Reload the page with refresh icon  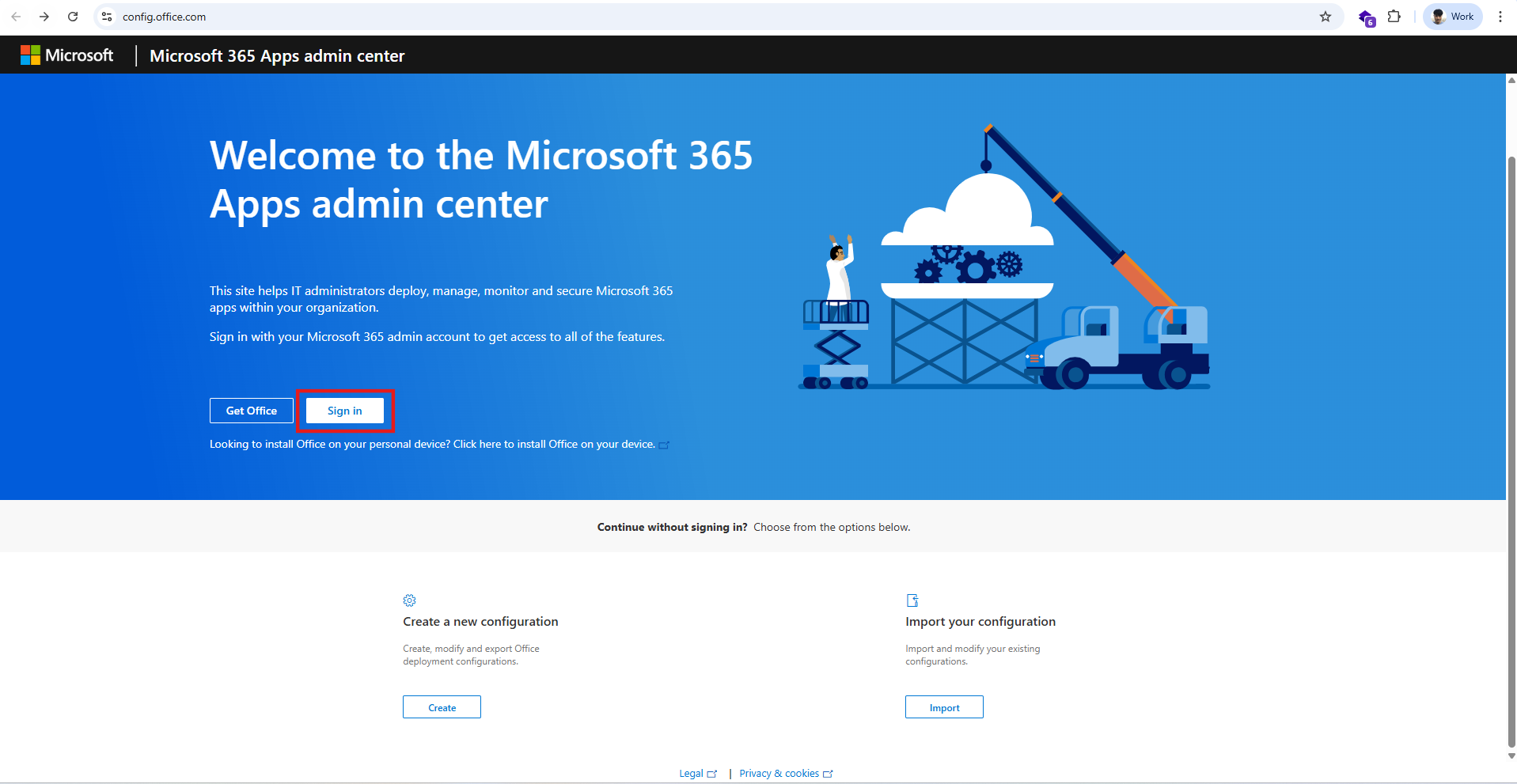pos(73,17)
